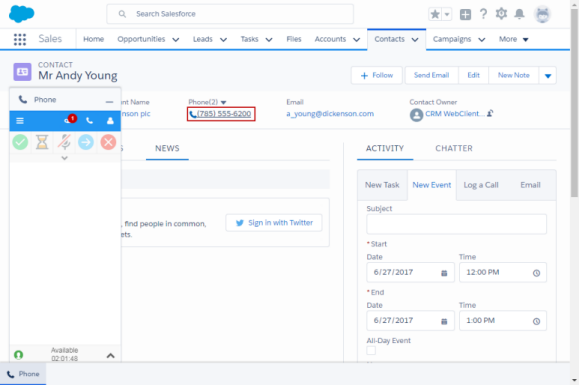Click the Subject input field
Screen dimensions: 579x385
(x=456, y=224)
